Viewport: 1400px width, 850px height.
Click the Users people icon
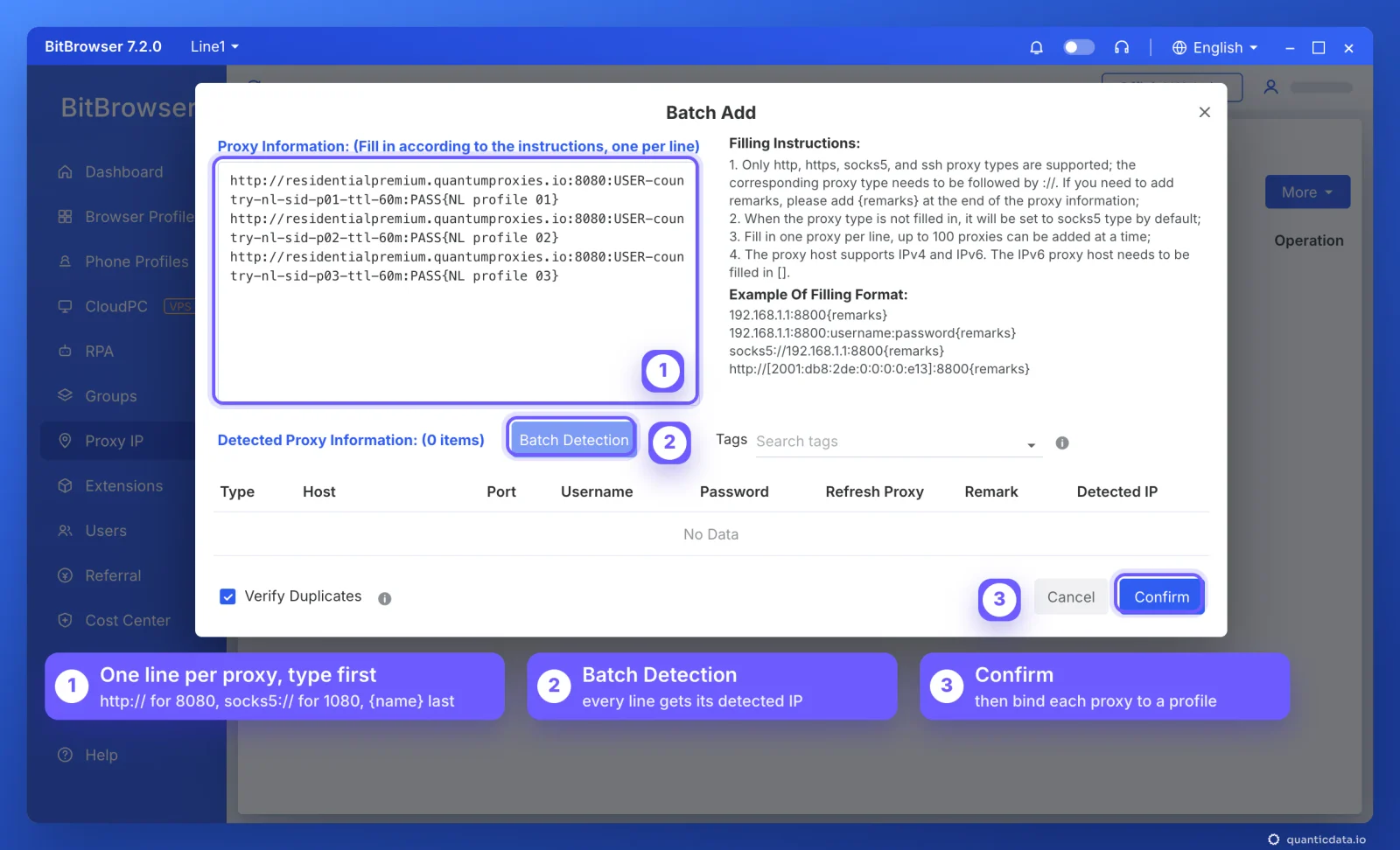coord(65,531)
